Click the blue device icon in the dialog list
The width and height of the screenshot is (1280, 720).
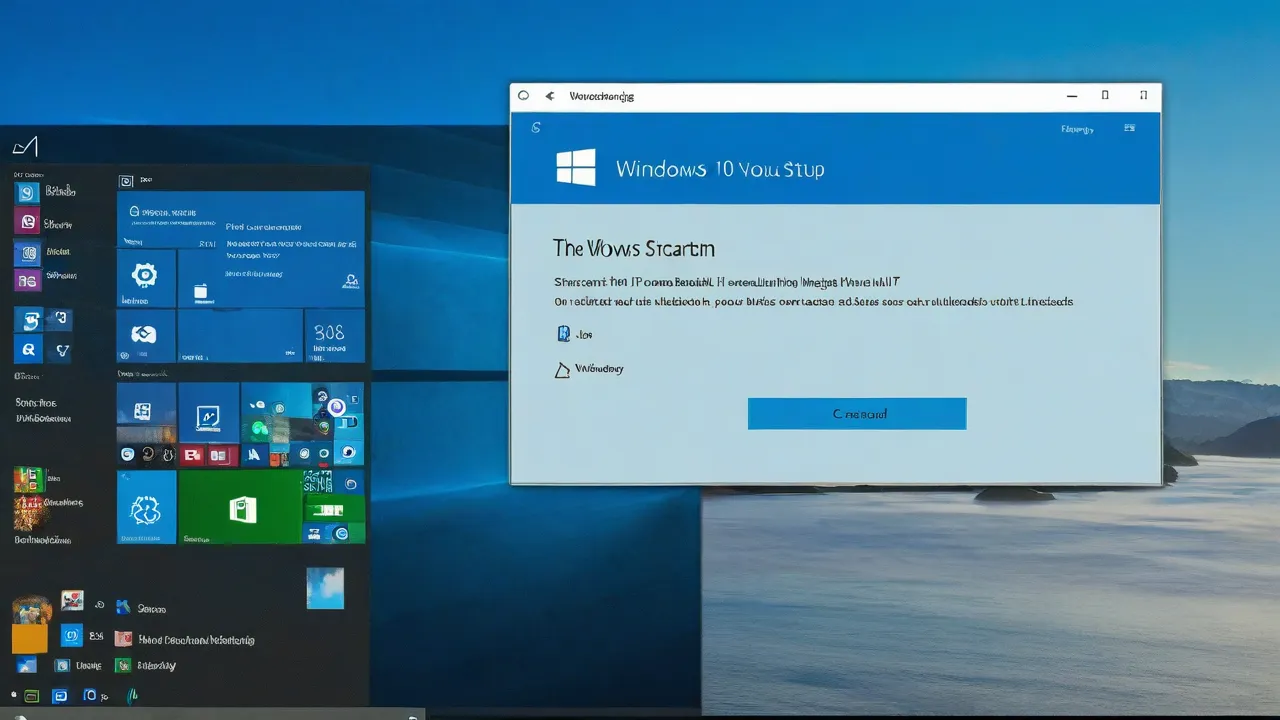coord(563,334)
